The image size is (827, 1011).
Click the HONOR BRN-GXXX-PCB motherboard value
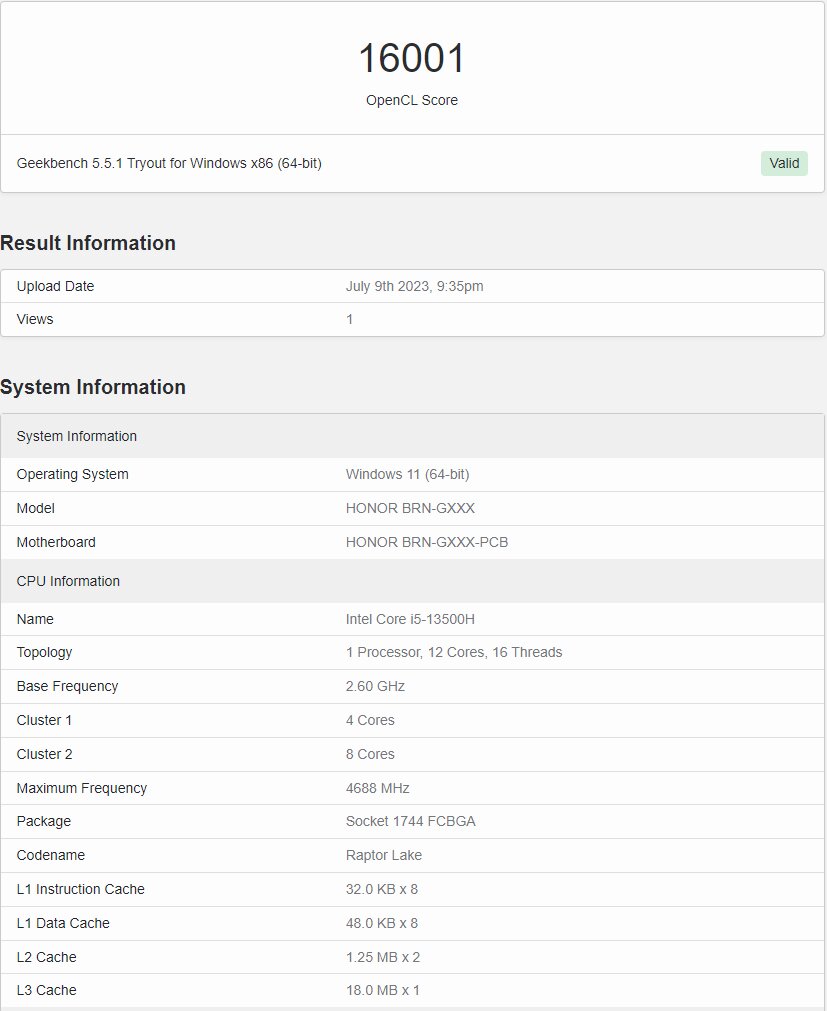coord(427,542)
